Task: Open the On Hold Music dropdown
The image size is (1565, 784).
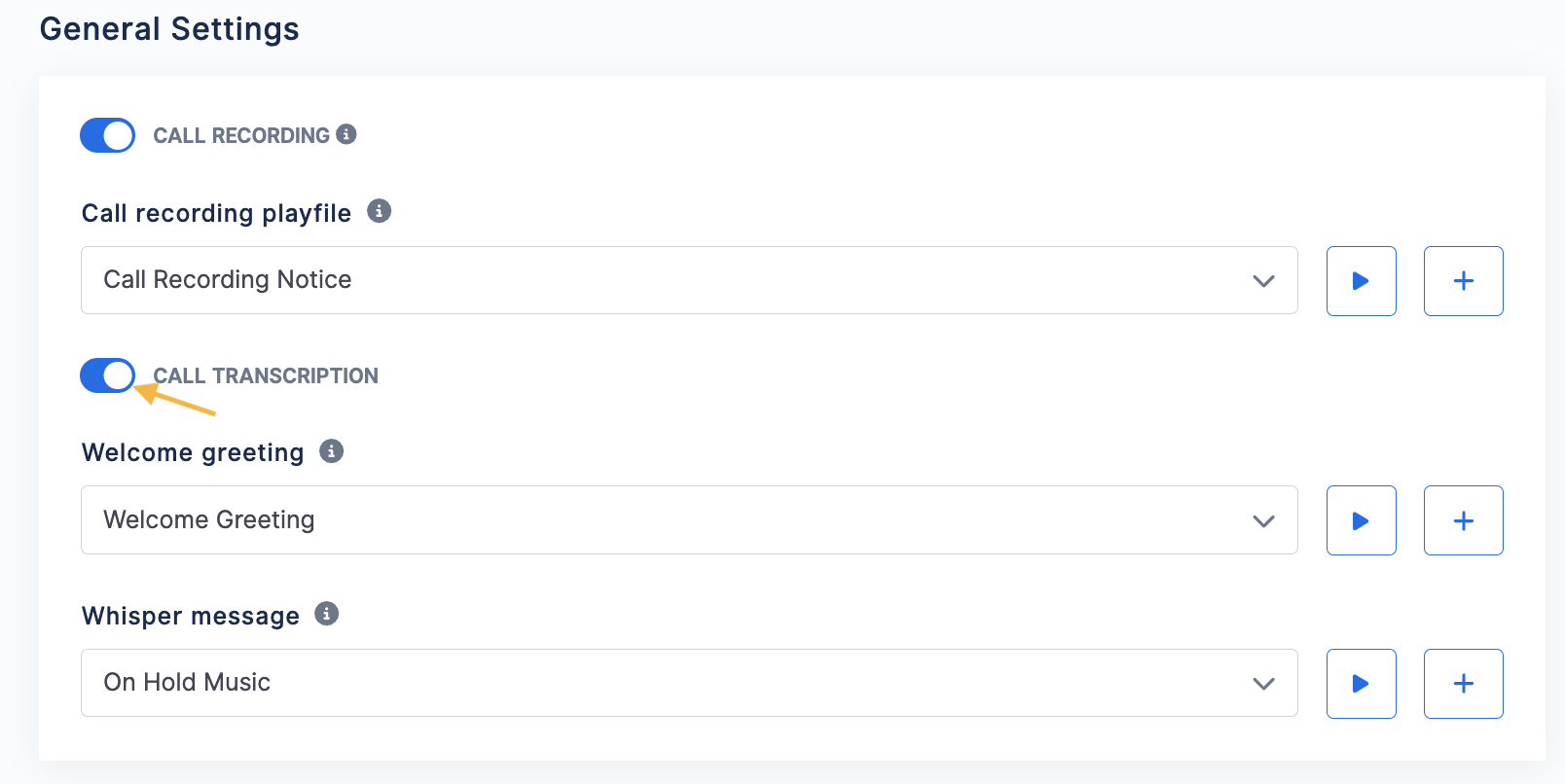Action: 689,683
